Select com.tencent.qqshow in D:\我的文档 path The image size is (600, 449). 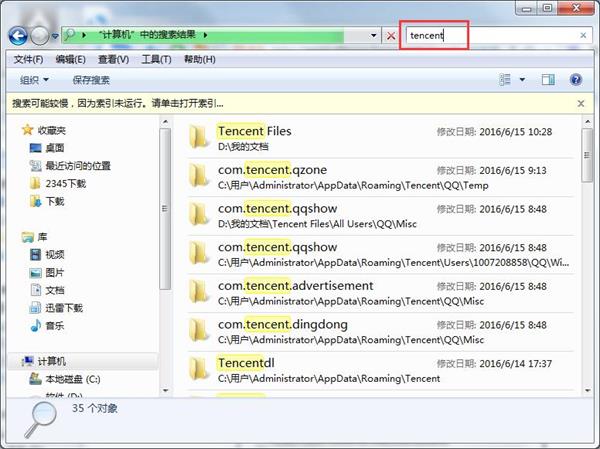[x=381, y=216]
